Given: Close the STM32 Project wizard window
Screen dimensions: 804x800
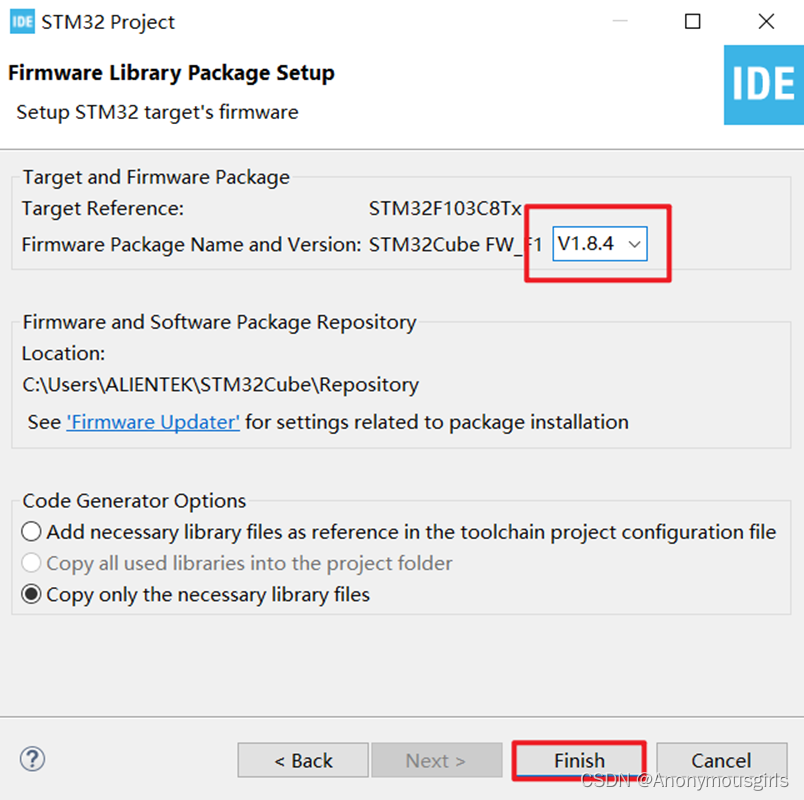Looking at the screenshot, I should point(766,21).
